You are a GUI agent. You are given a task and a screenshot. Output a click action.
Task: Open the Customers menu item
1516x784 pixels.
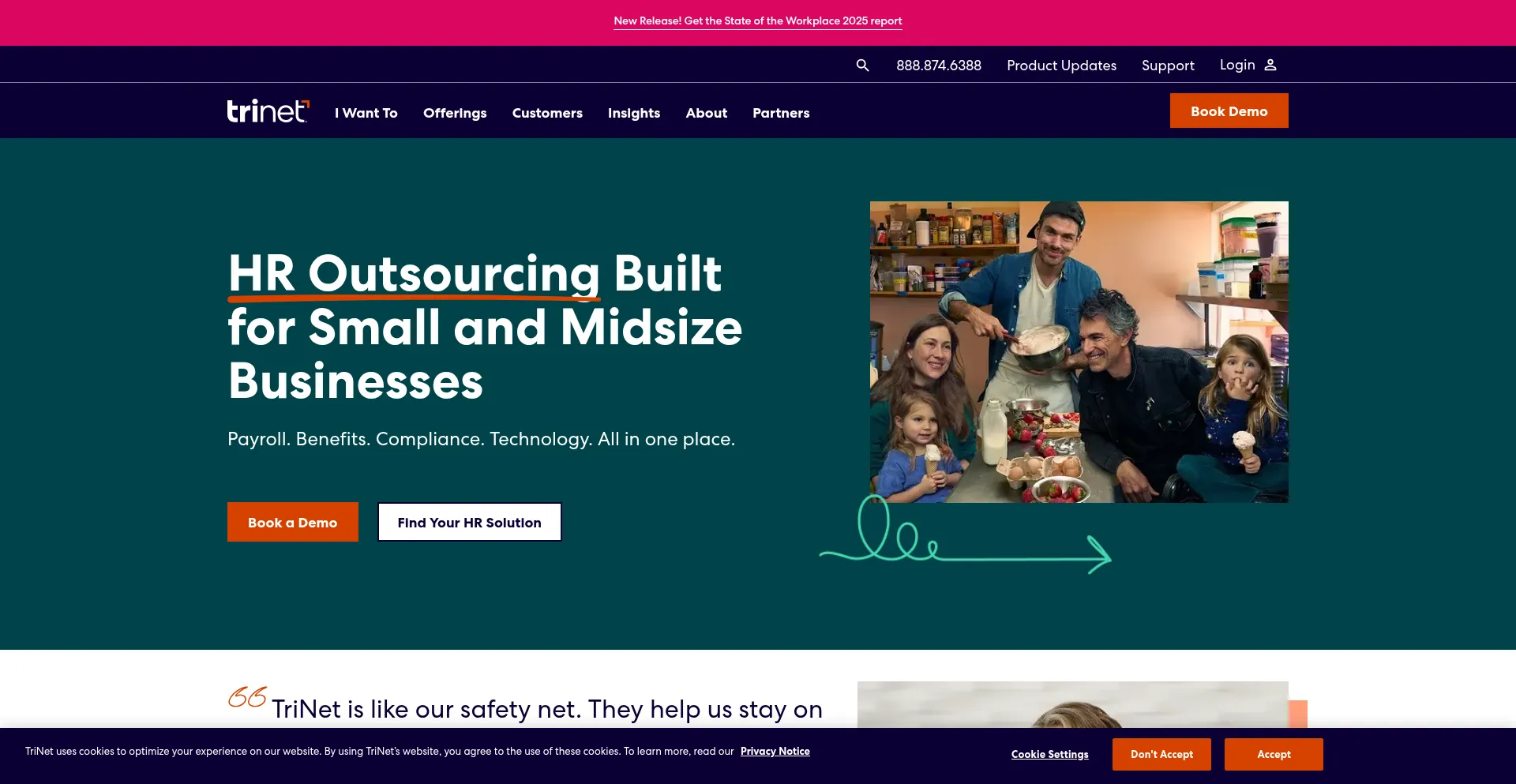547,113
